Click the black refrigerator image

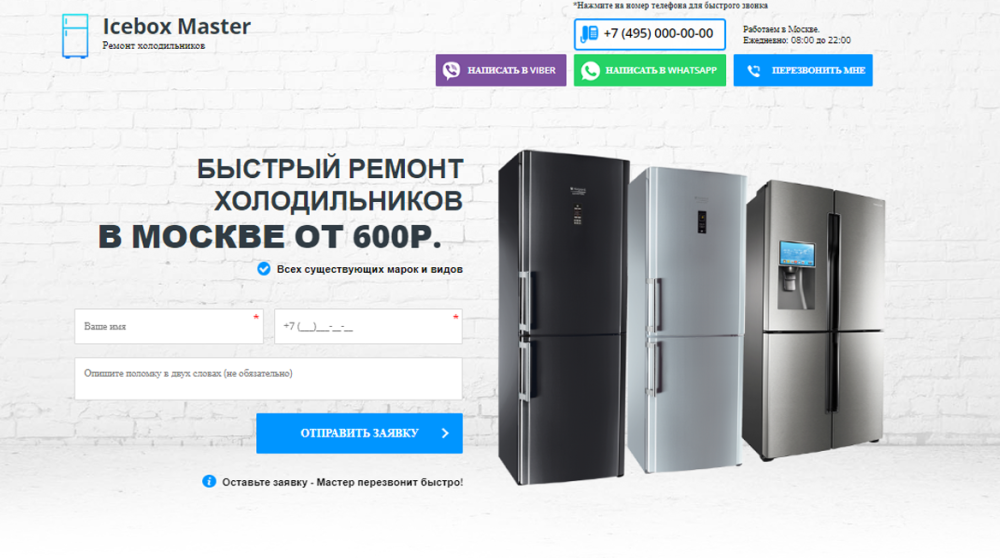click(x=562, y=317)
